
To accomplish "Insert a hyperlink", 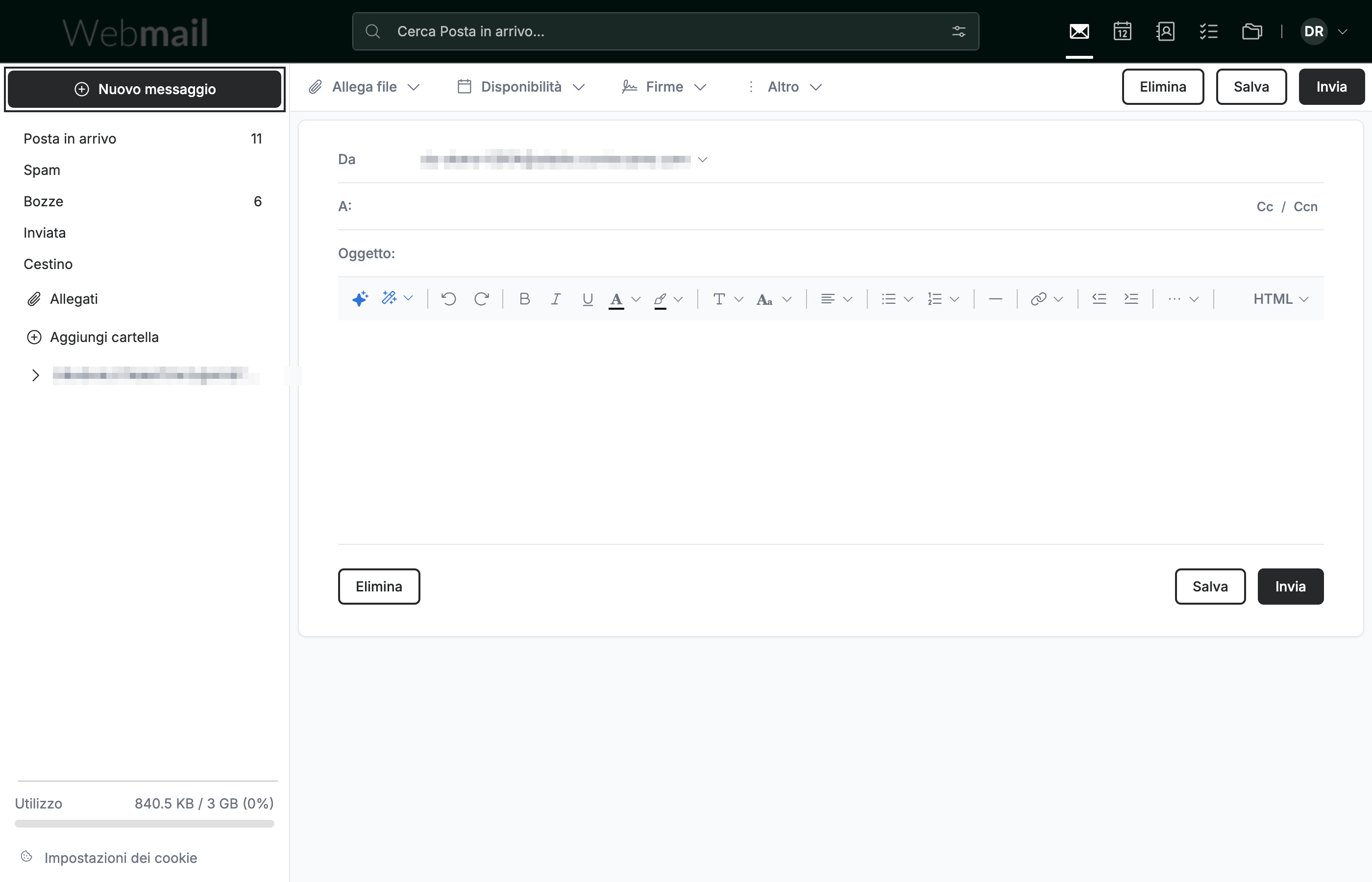I will (x=1038, y=298).
